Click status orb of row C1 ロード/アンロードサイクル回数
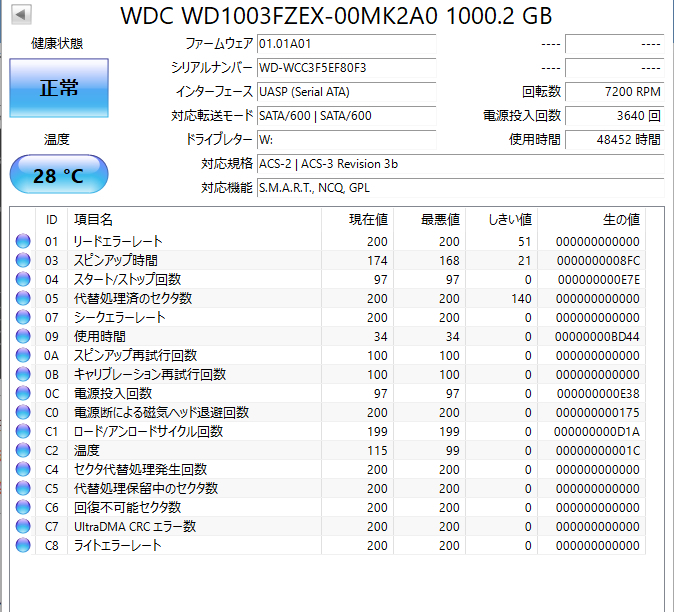Viewport: 674px width, 612px height. coord(23,431)
